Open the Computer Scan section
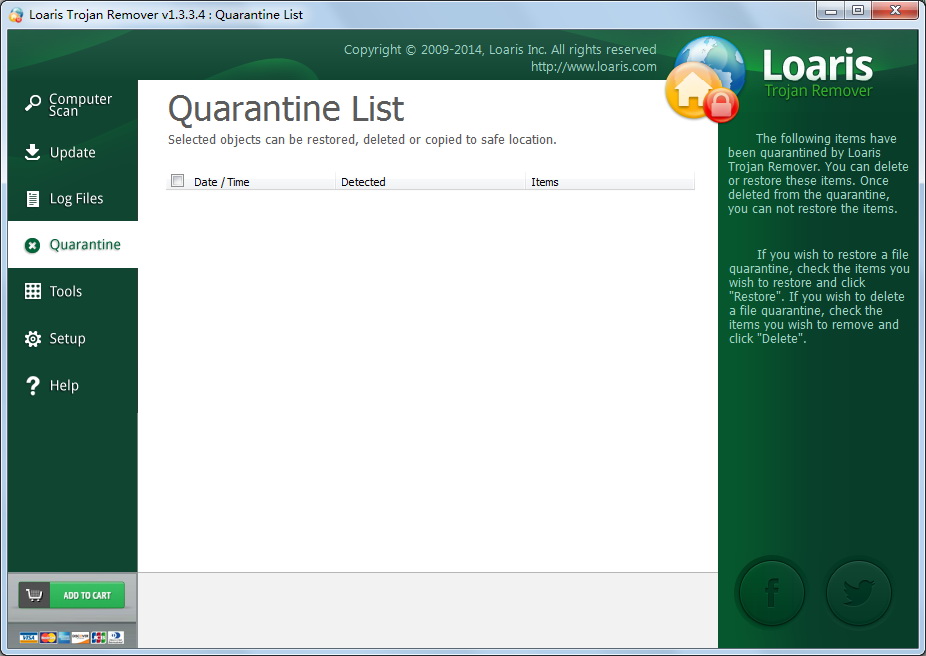Viewport: 926px width, 656px height. click(x=73, y=105)
